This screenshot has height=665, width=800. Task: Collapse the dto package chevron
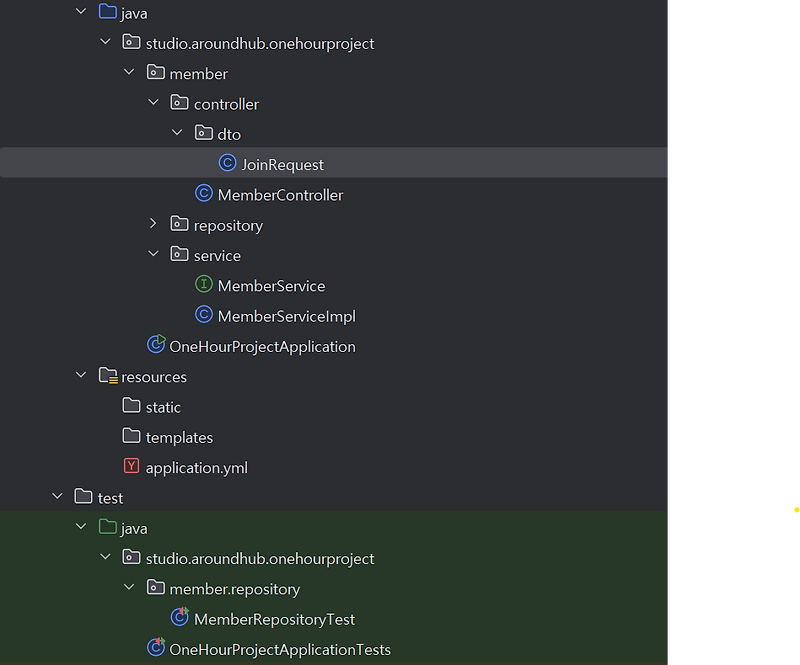click(177, 132)
